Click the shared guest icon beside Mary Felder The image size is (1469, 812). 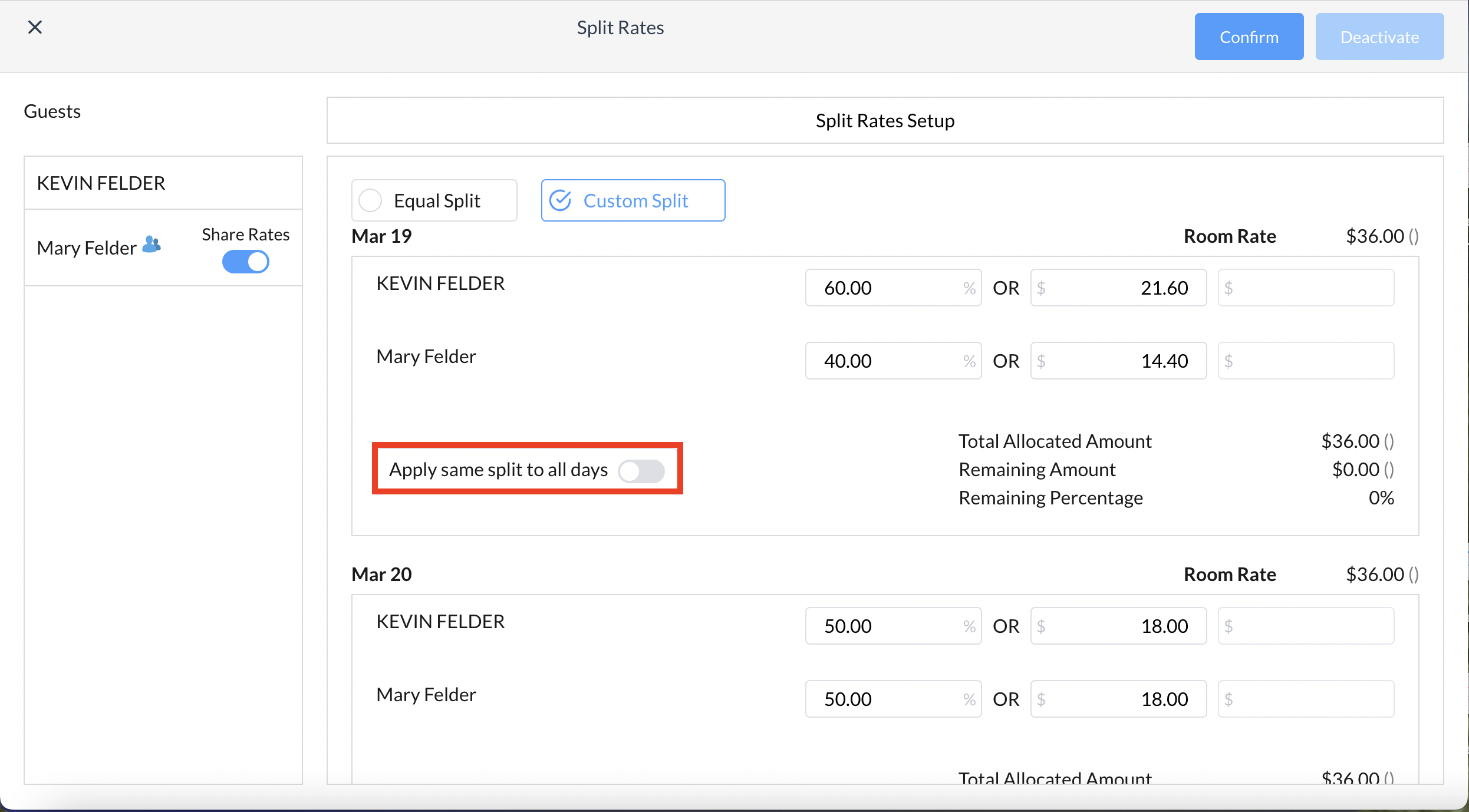(x=151, y=245)
